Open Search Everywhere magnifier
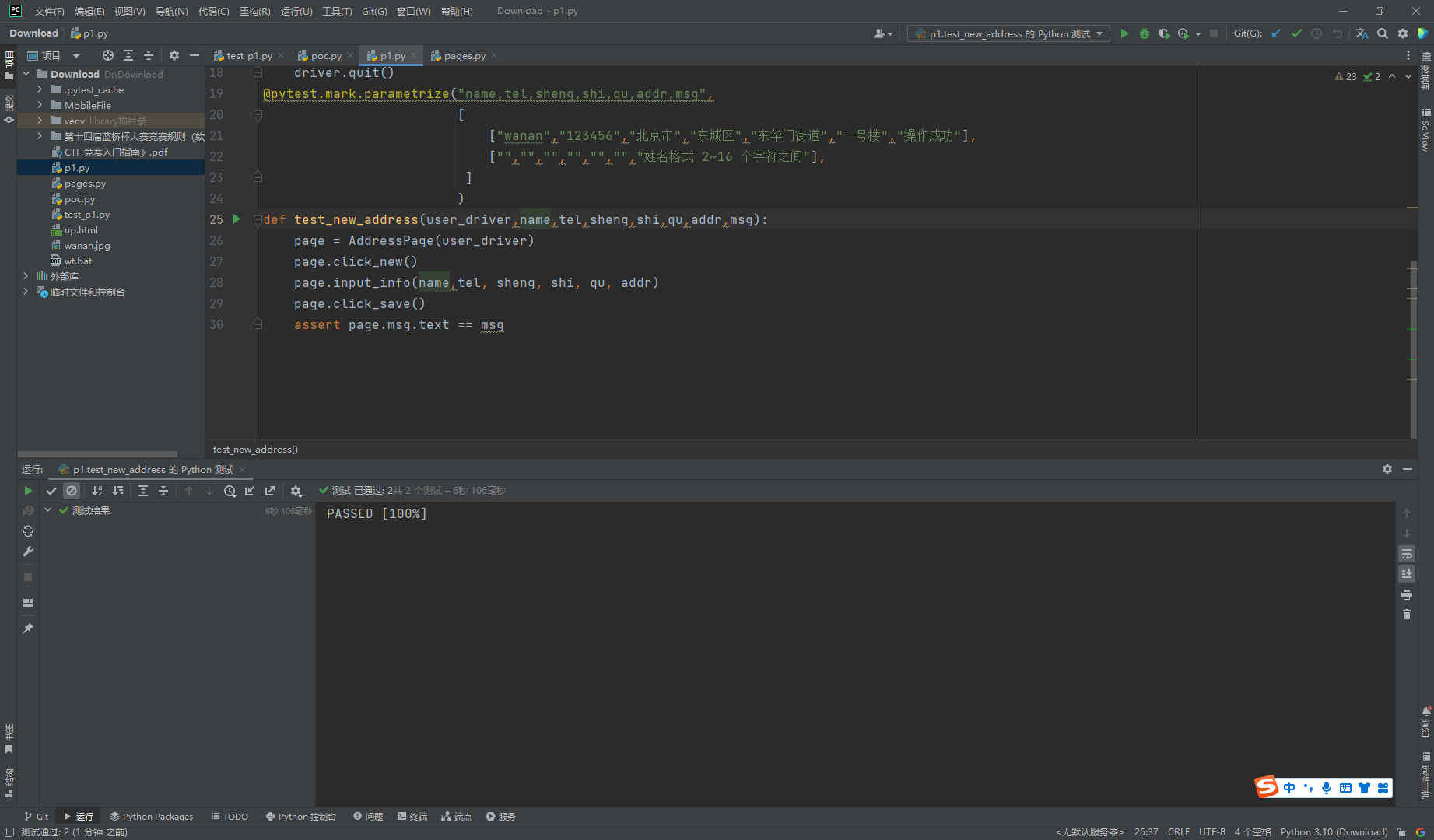This screenshot has height=840, width=1434. coord(1383,33)
